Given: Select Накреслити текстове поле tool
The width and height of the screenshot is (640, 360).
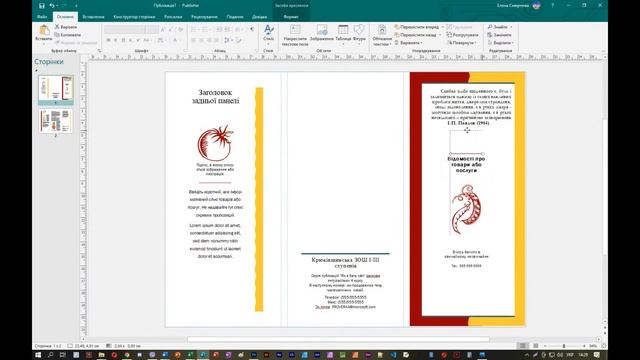Looking at the screenshot, I should pyautogui.click(x=295, y=35).
